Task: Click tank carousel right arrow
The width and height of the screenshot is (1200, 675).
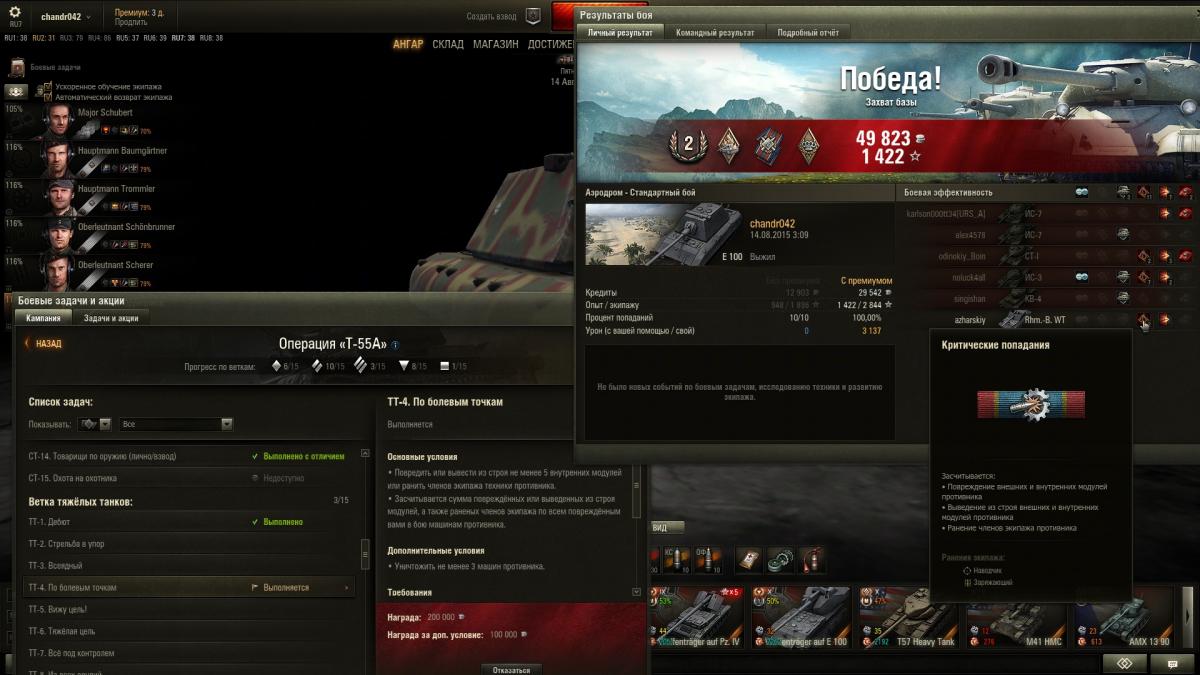Action: (x=1187, y=618)
